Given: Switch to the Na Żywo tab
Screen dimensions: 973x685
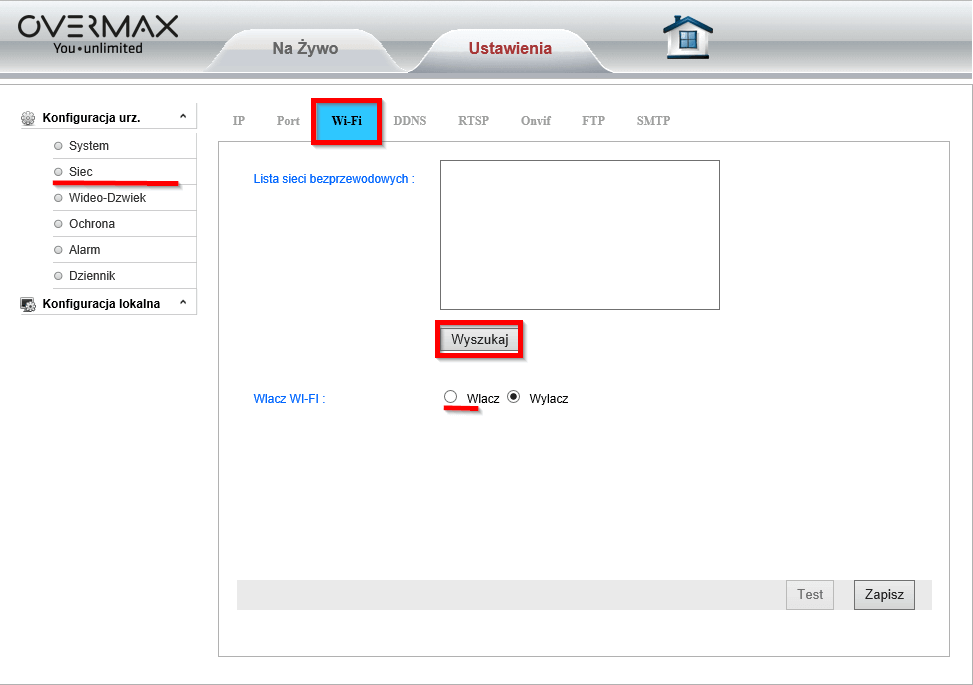Looking at the screenshot, I should 305,48.
